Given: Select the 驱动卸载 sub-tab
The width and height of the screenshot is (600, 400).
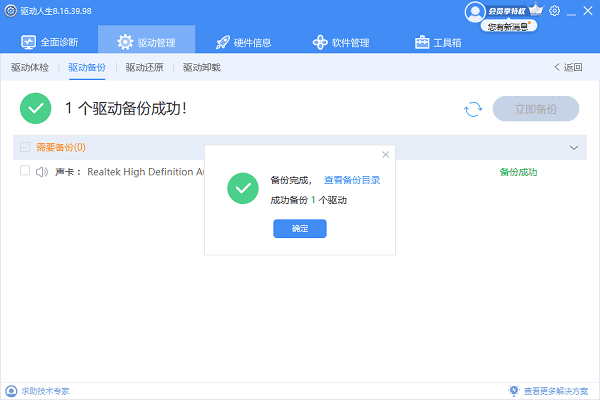Looking at the screenshot, I should pyautogui.click(x=202, y=68).
